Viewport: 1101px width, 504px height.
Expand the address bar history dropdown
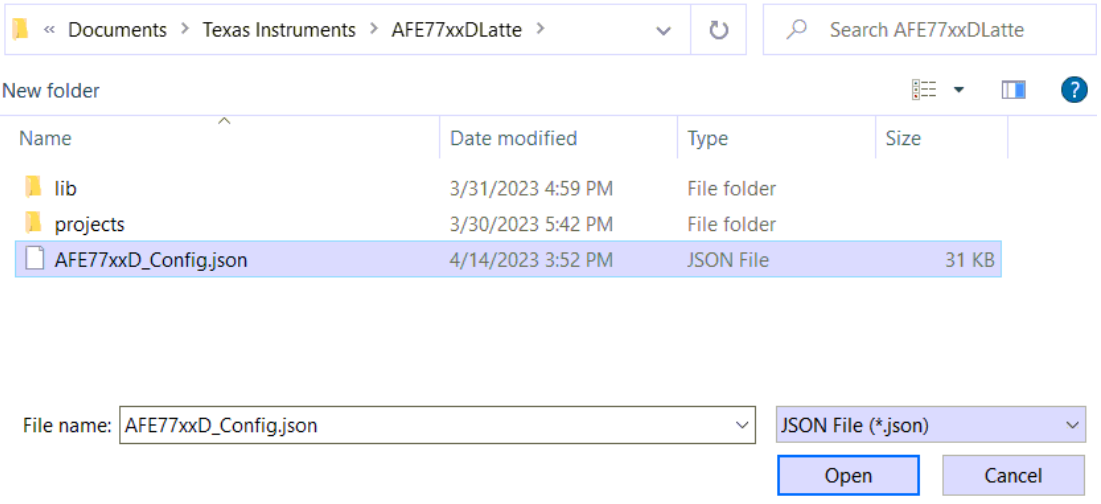[x=663, y=30]
